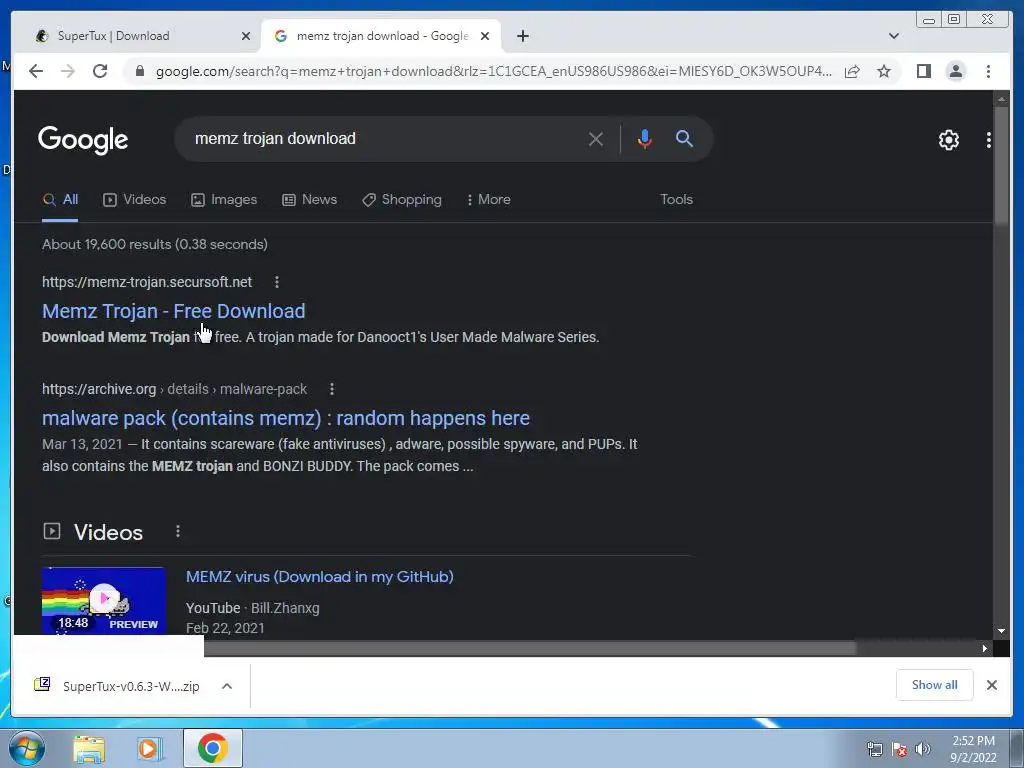
Task: Expand the tab search dropdown arrow
Action: 894,36
